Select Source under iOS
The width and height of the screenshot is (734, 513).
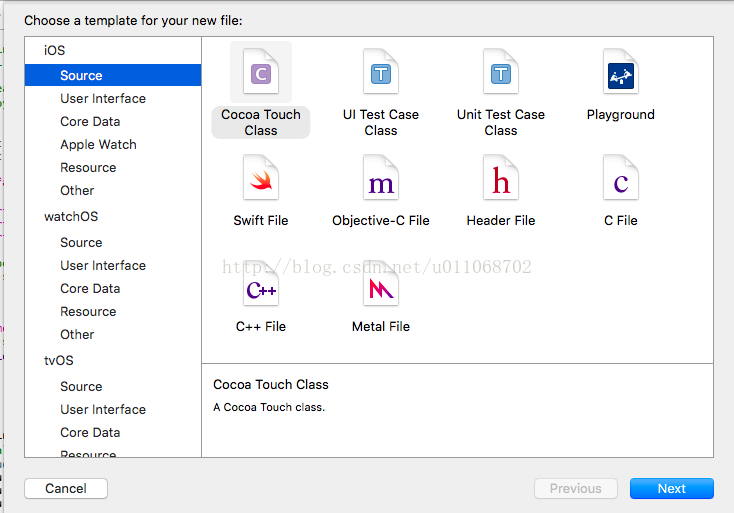click(113, 75)
